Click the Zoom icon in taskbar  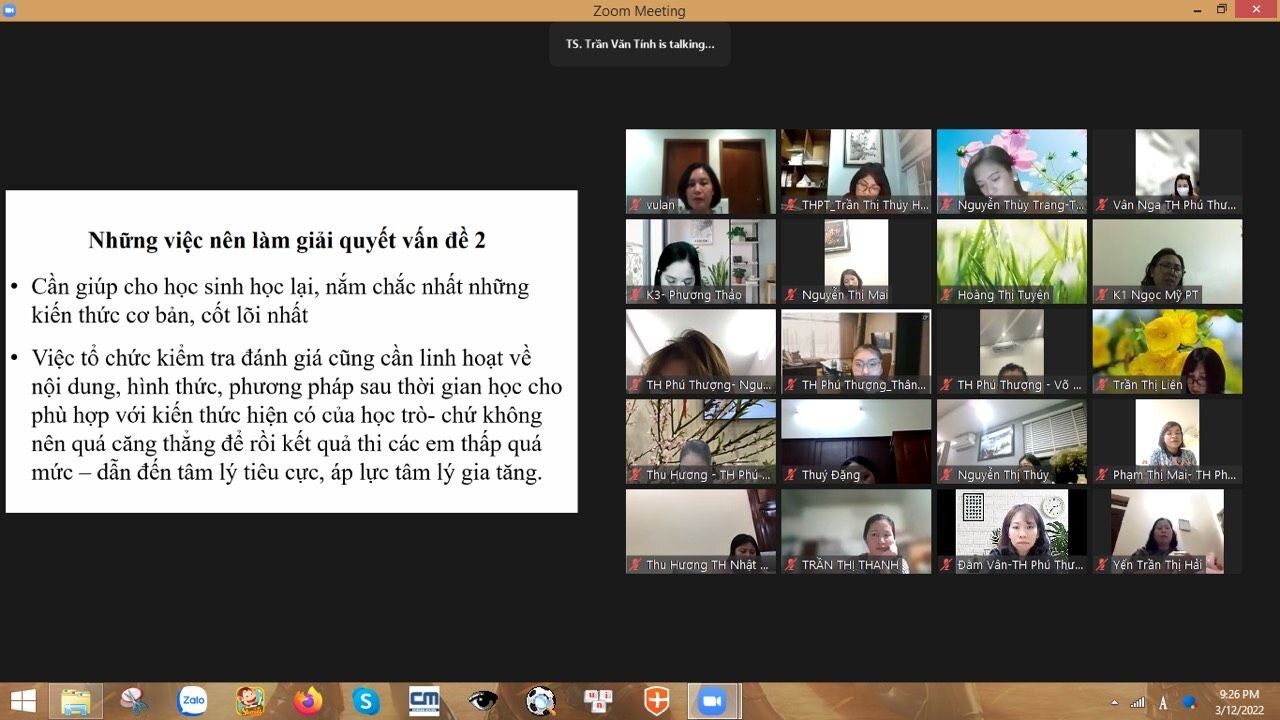(x=713, y=701)
